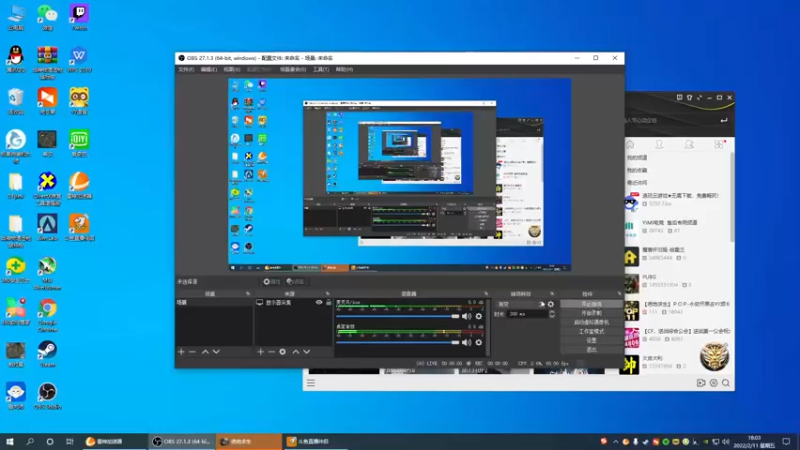800x450 pixels.
Task: Click the Windows Start button on taskbar
Action: [x=10, y=441]
